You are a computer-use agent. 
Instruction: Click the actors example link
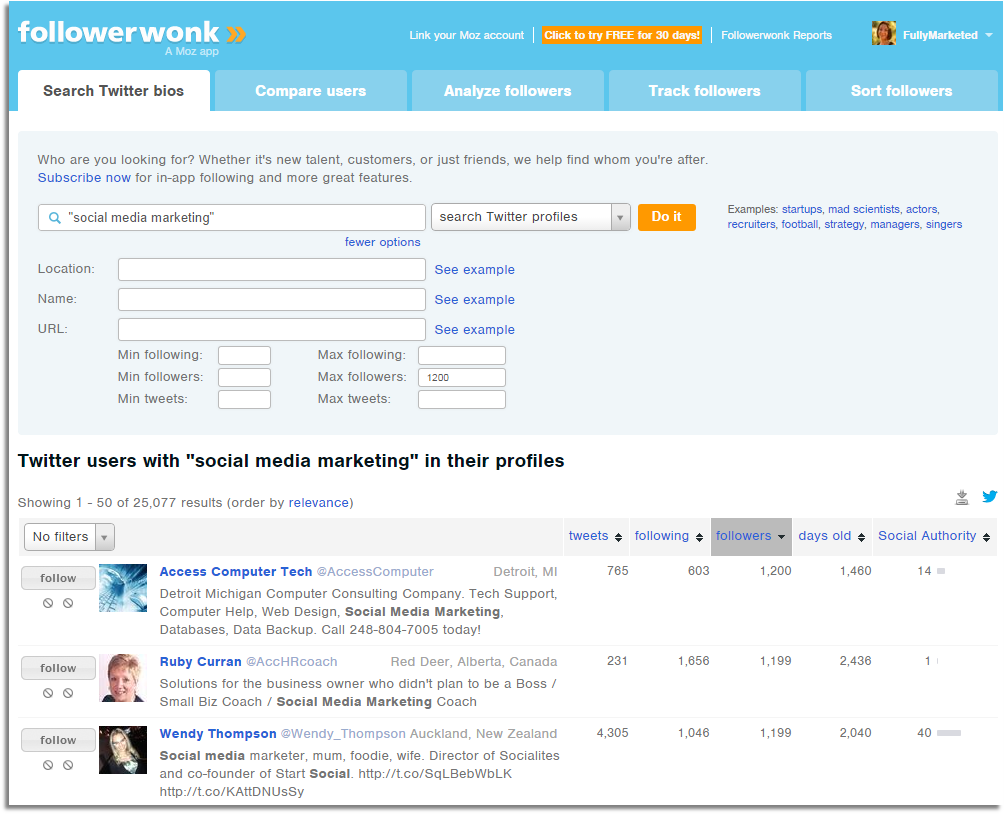(x=921, y=209)
